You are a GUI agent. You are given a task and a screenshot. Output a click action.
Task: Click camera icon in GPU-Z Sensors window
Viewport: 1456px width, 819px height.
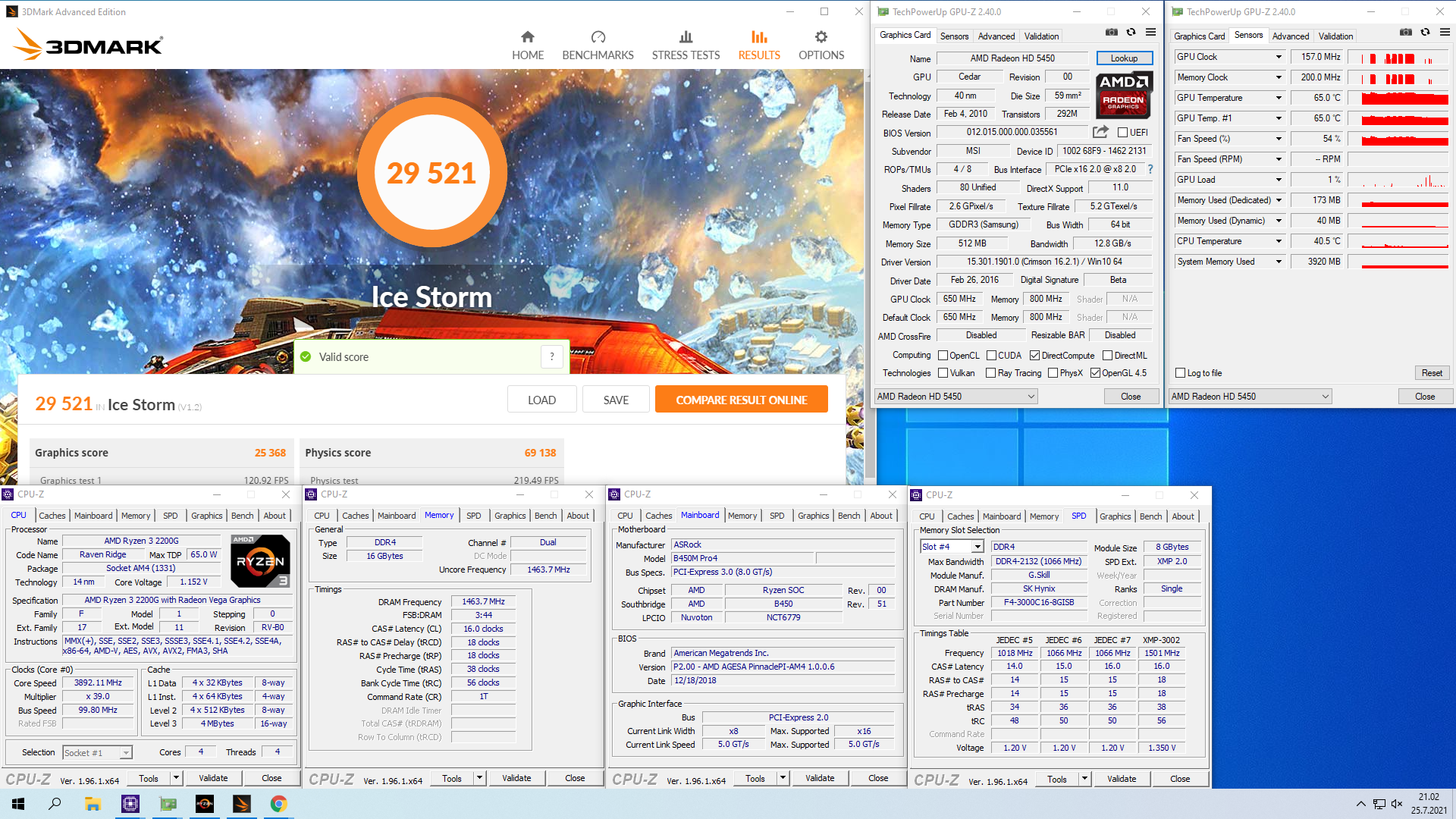pos(1405,33)
